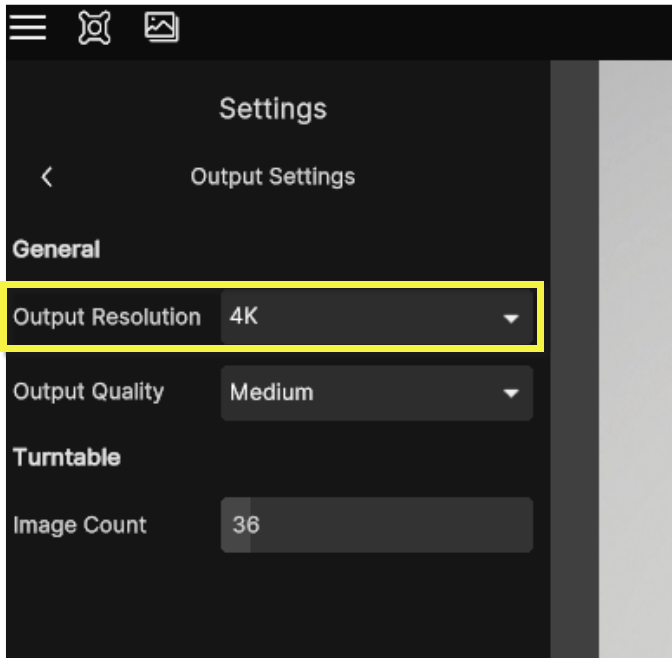The image size is (672, 658).
Task: Go back from Output Settings
Action: pos(47,177)
